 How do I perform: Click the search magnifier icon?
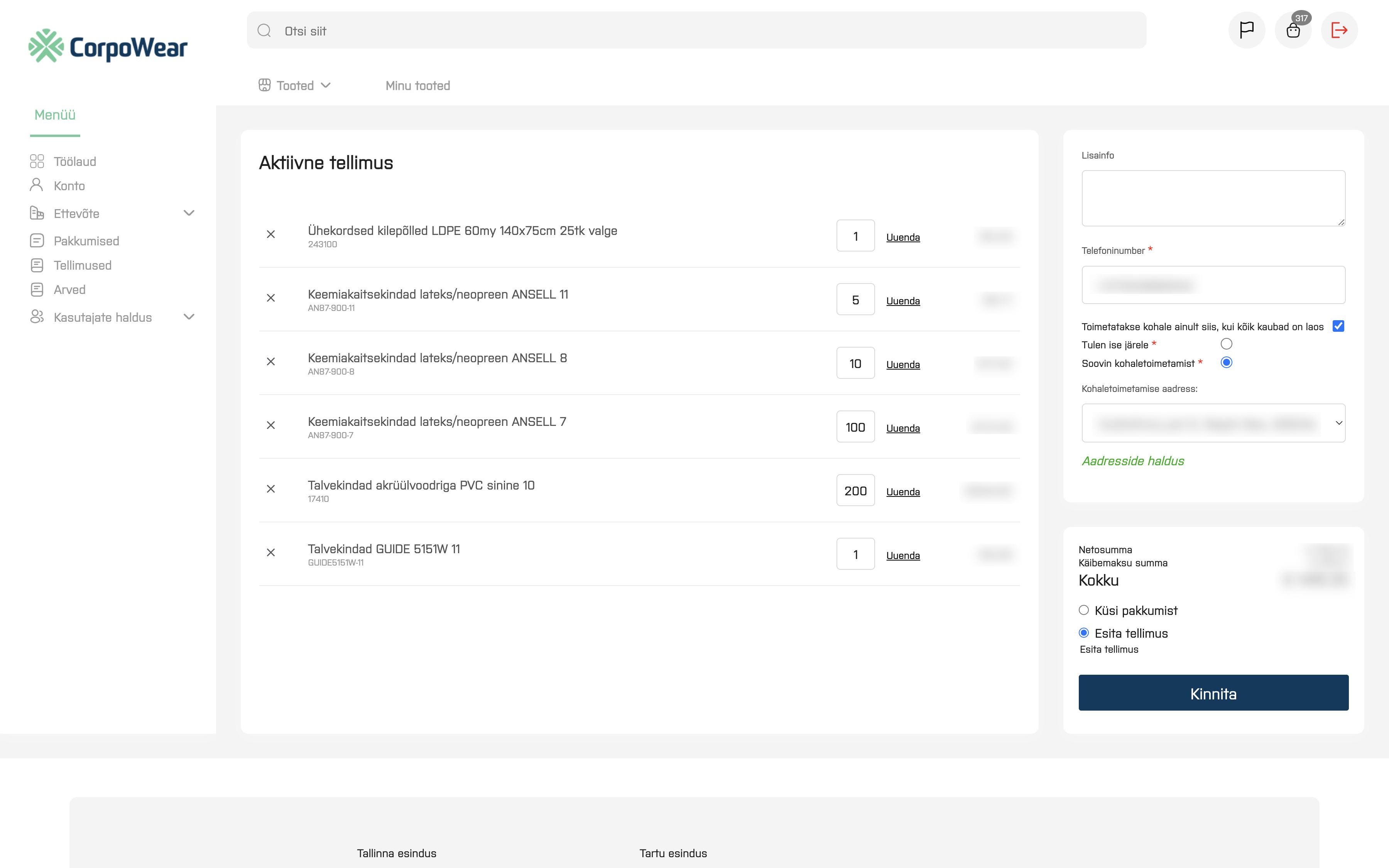(x=264, y=30)
